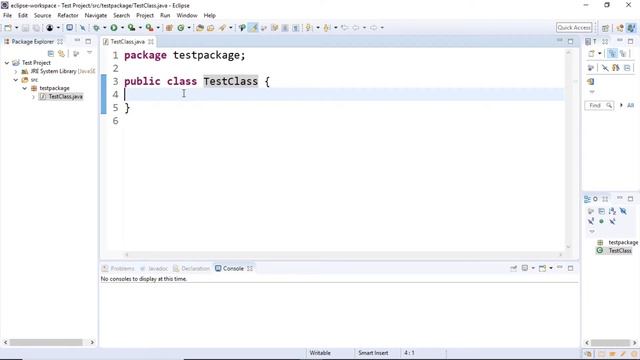Run the program with green Run button

point(114,28)
